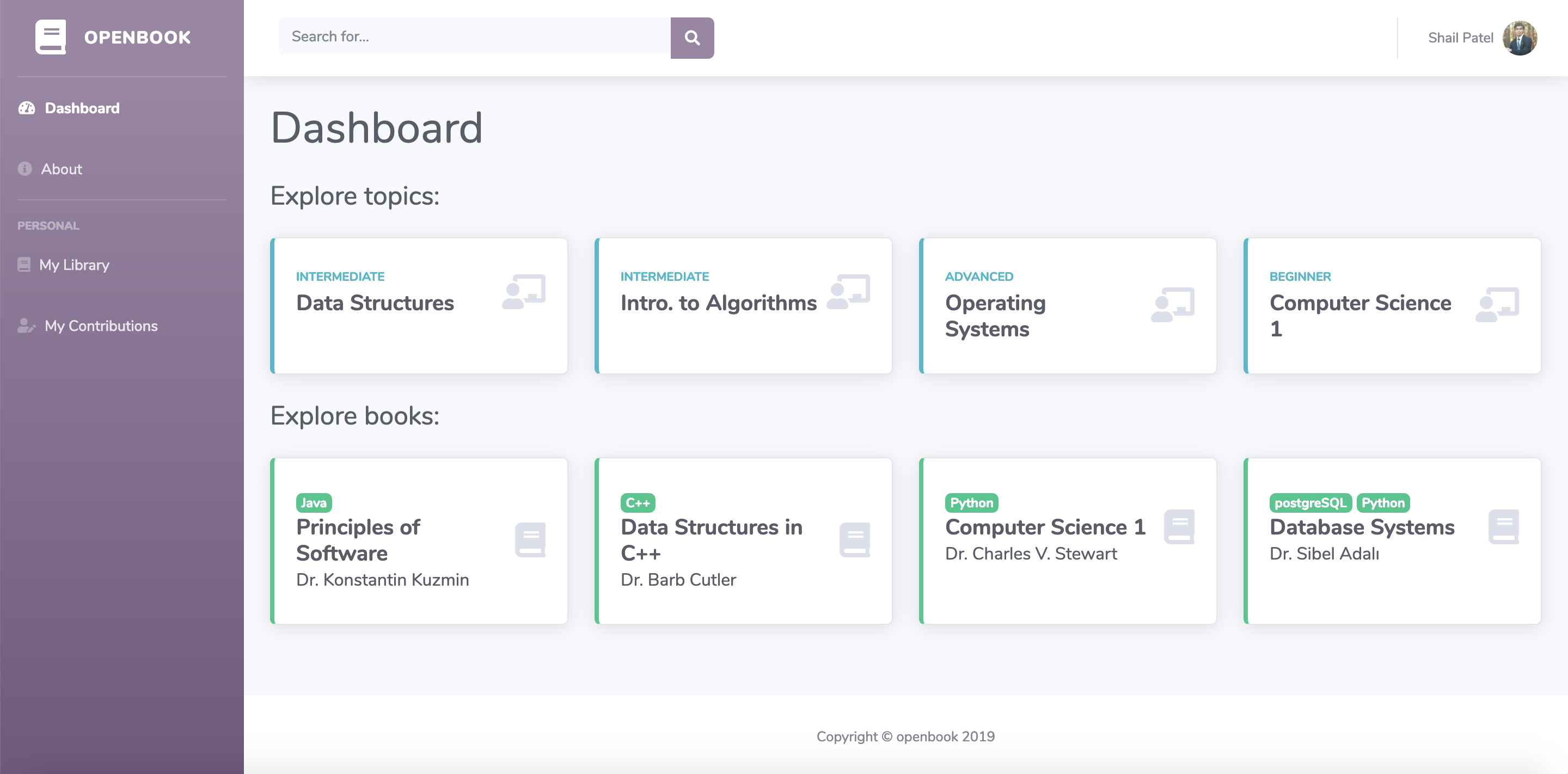Go to the About page
Image resolution: width=1568 pixels, height=774 pixels.
coord(62,169)
